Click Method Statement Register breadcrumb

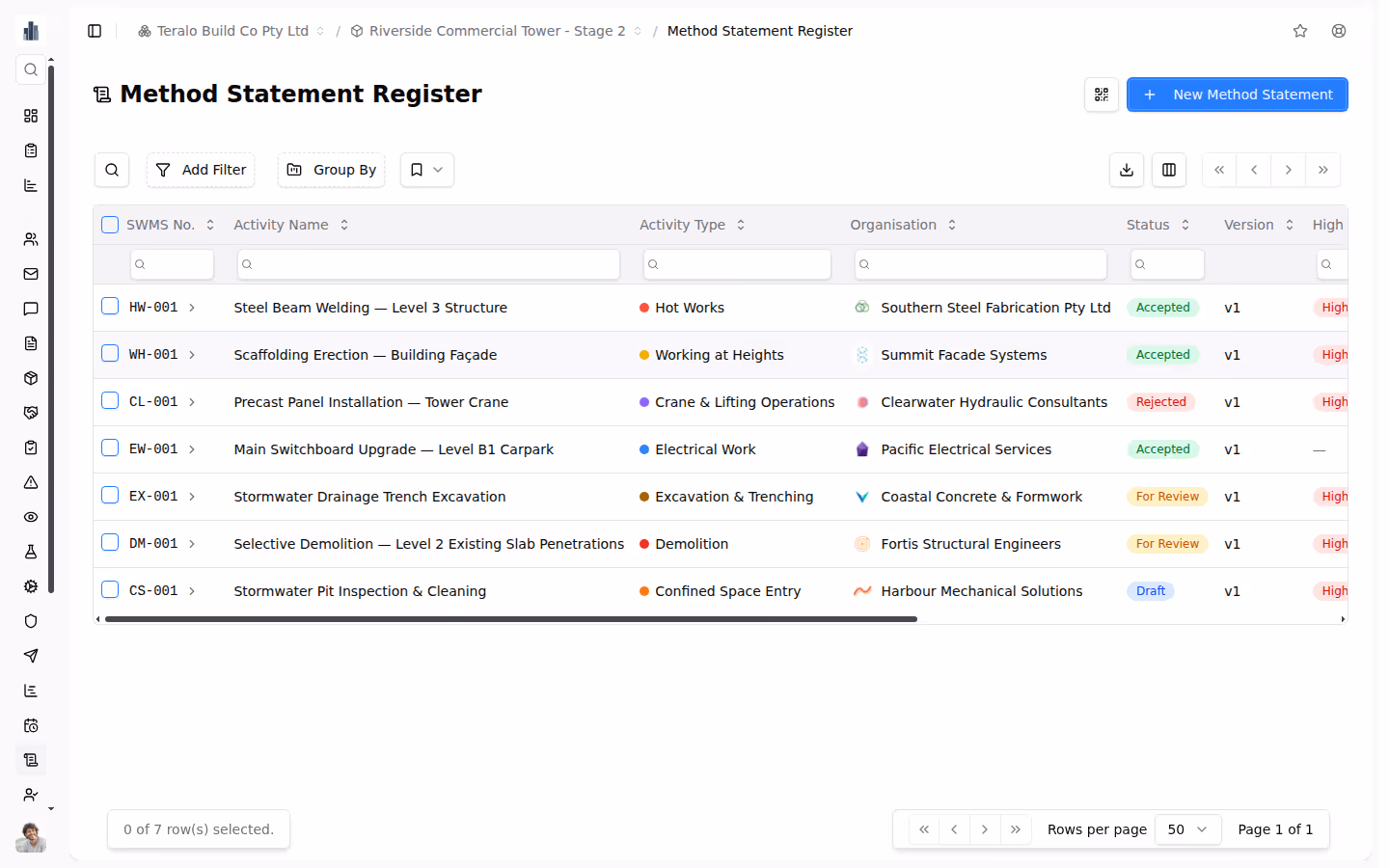click(760, 31)
